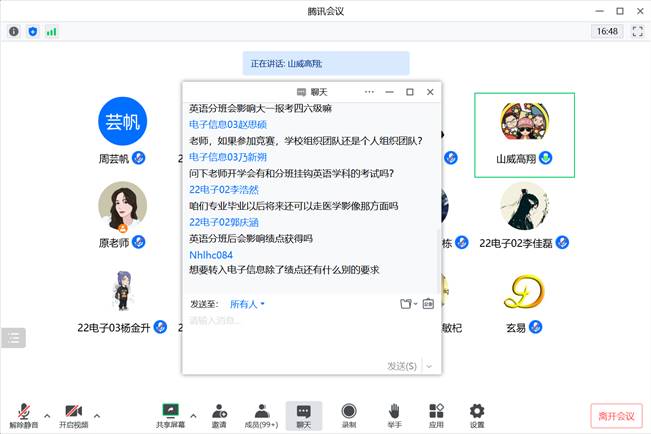Enter full screen mode
Screen dimensions: 651x434
tap(635, 31)
